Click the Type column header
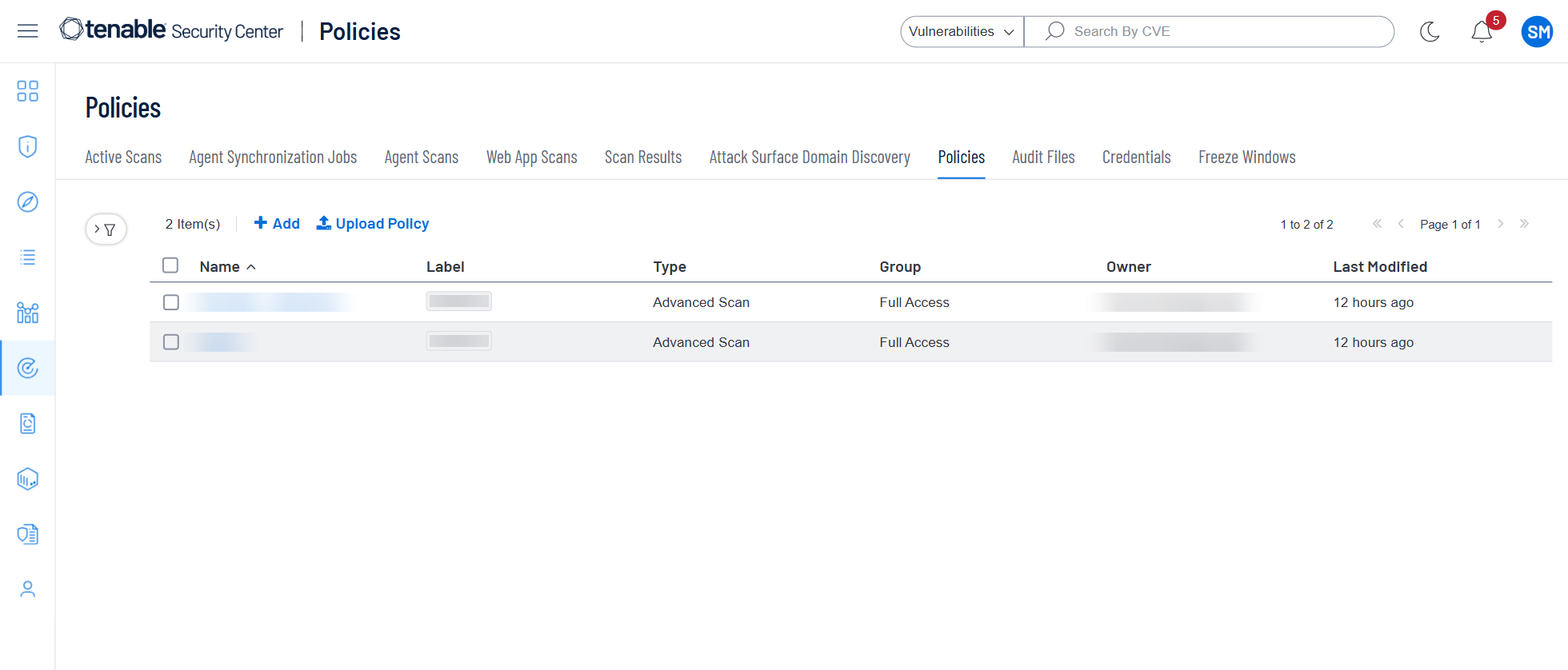The image size is (1568, 670). [x=670, y=267]
